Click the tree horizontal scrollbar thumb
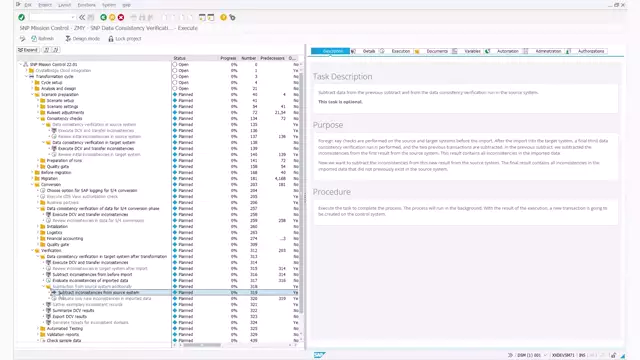This screenshot has width=640, height=360. [x=202, y=345]
